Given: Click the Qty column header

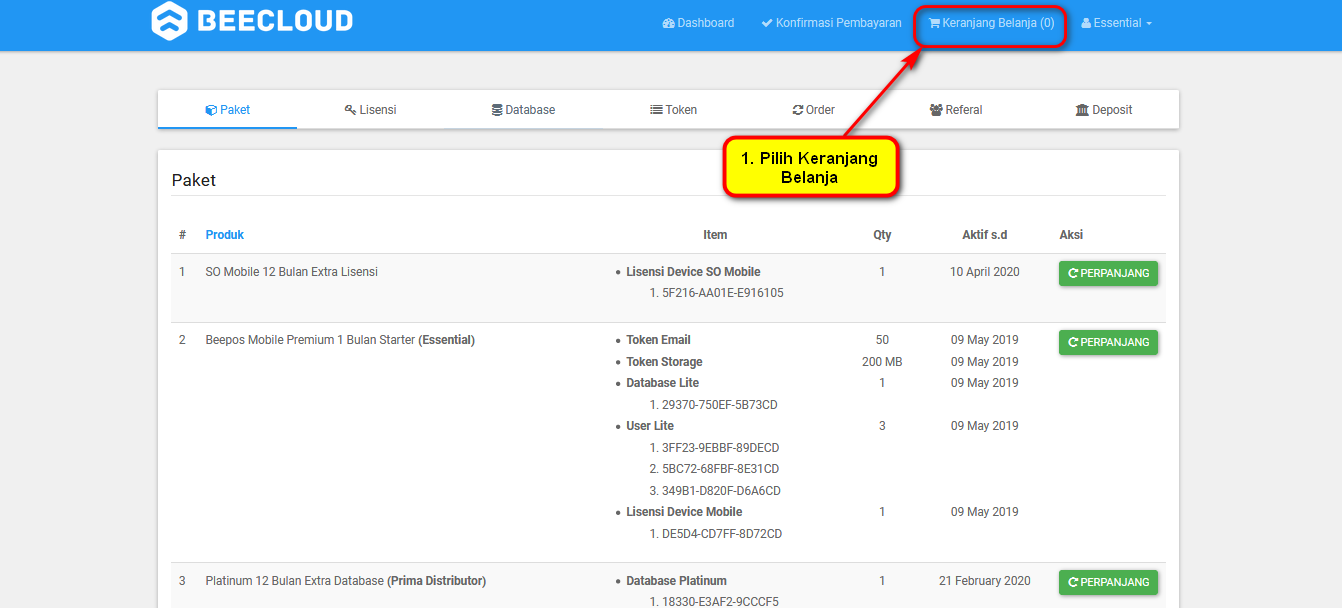Looking at the screenshot, I should (x=882, y=235).
